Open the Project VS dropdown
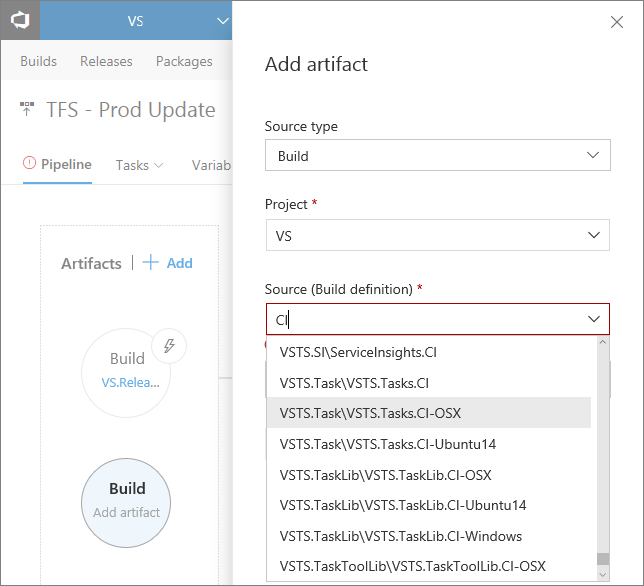Image resolution: width=644 pixels, height=586 pixels. 438,235
